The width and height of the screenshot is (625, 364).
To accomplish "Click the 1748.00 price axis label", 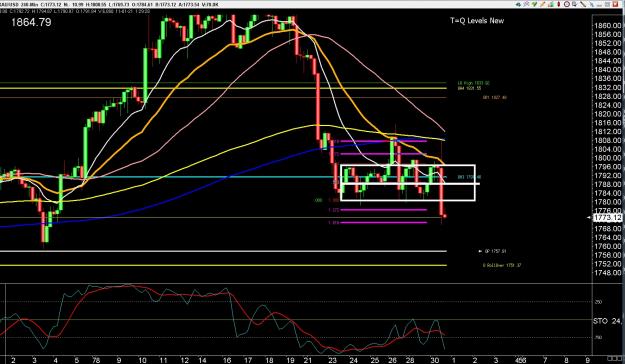I will [607, 273].
